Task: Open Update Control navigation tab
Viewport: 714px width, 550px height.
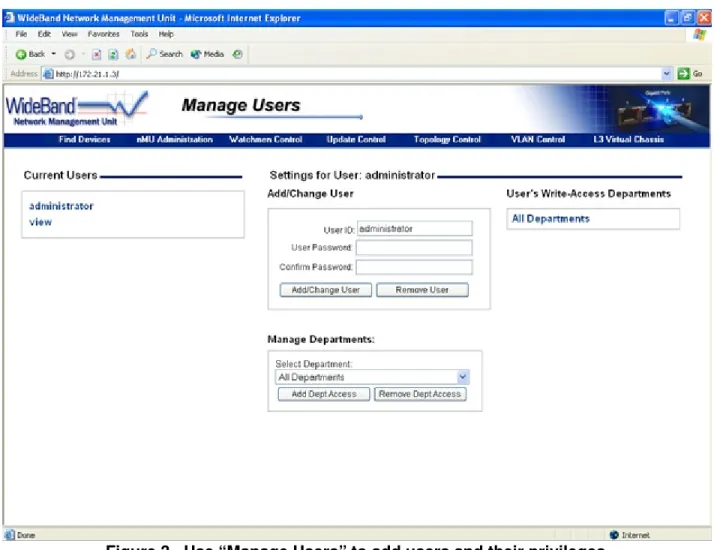Action: (x=356, y=139)
